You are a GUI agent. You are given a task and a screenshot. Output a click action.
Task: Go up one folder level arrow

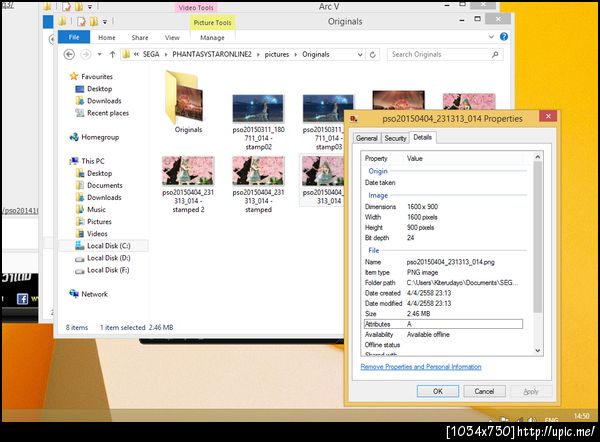click(x=112, y=55)
